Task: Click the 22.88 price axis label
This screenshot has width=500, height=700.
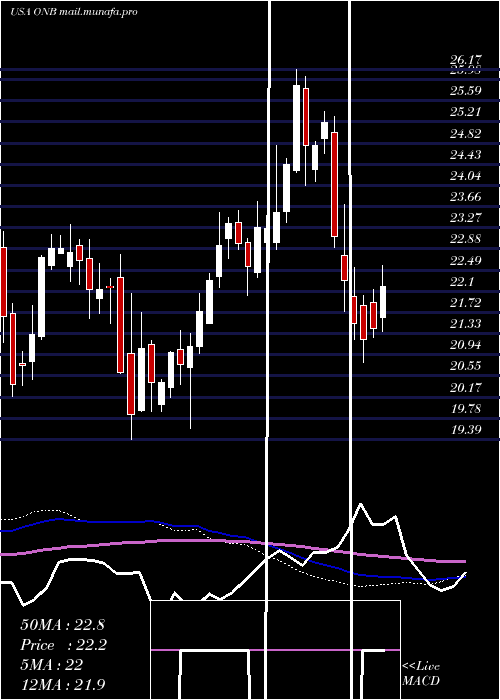Action: (466, 239)
